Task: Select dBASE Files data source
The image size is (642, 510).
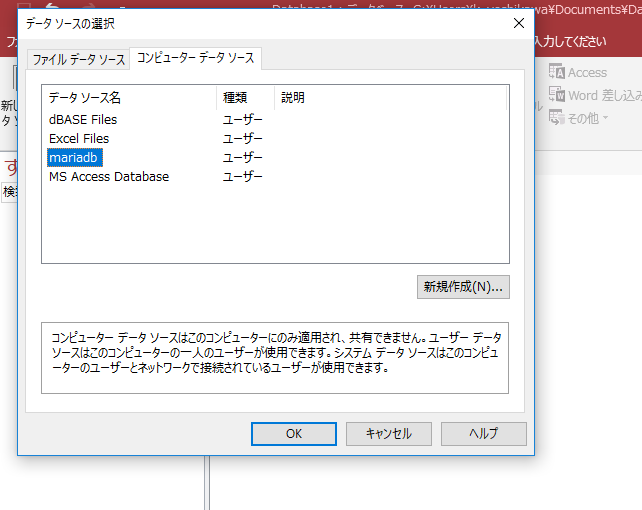Action: 83,120
